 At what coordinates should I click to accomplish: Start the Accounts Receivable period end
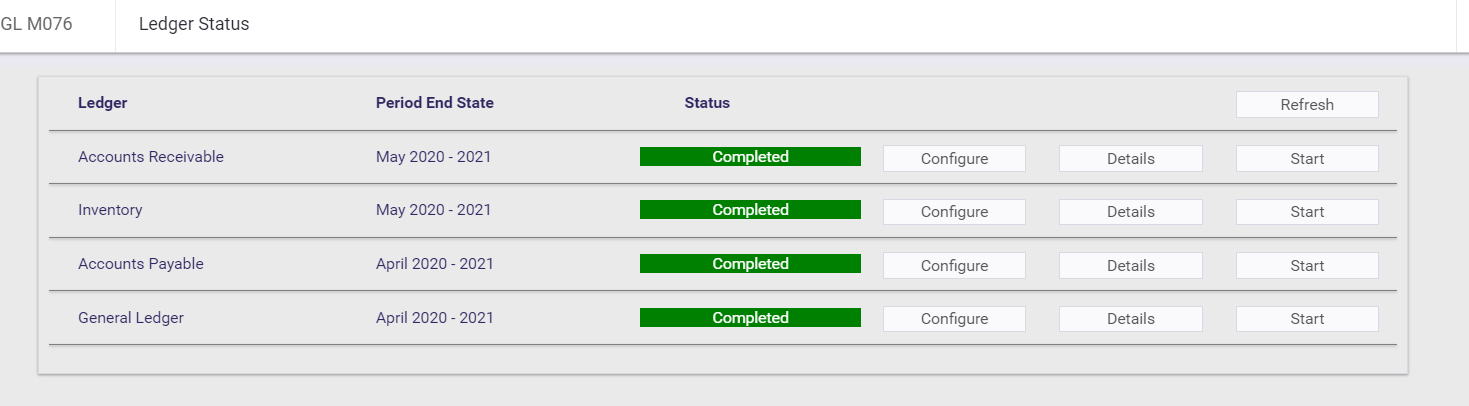coord(1307,159)
